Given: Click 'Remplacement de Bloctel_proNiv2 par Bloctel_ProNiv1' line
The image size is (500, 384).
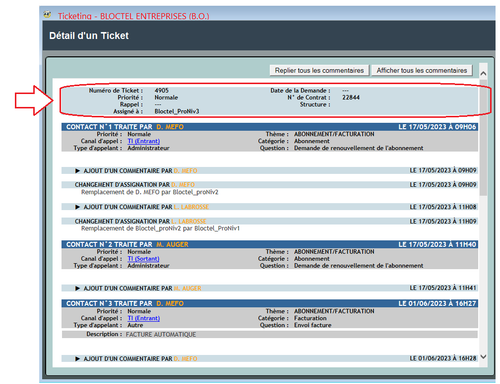Looking at the screenshot, I should [160, 228].
